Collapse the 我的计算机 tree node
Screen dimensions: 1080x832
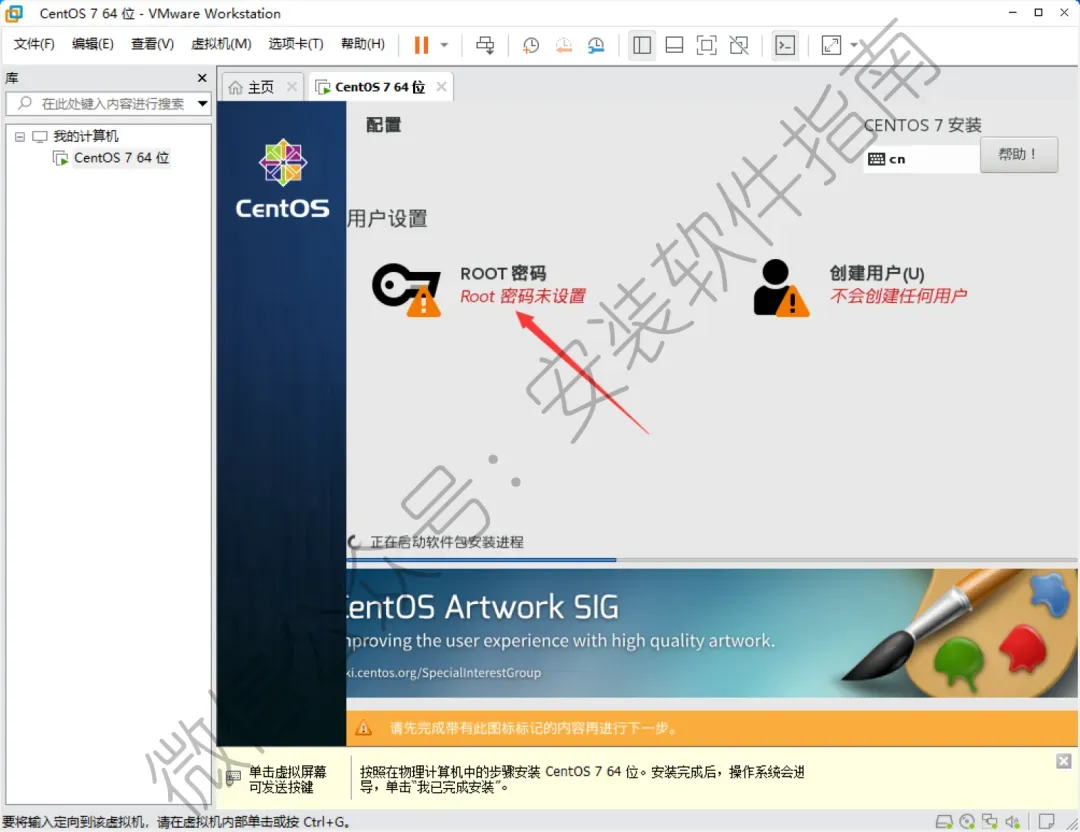pos(20,136)
